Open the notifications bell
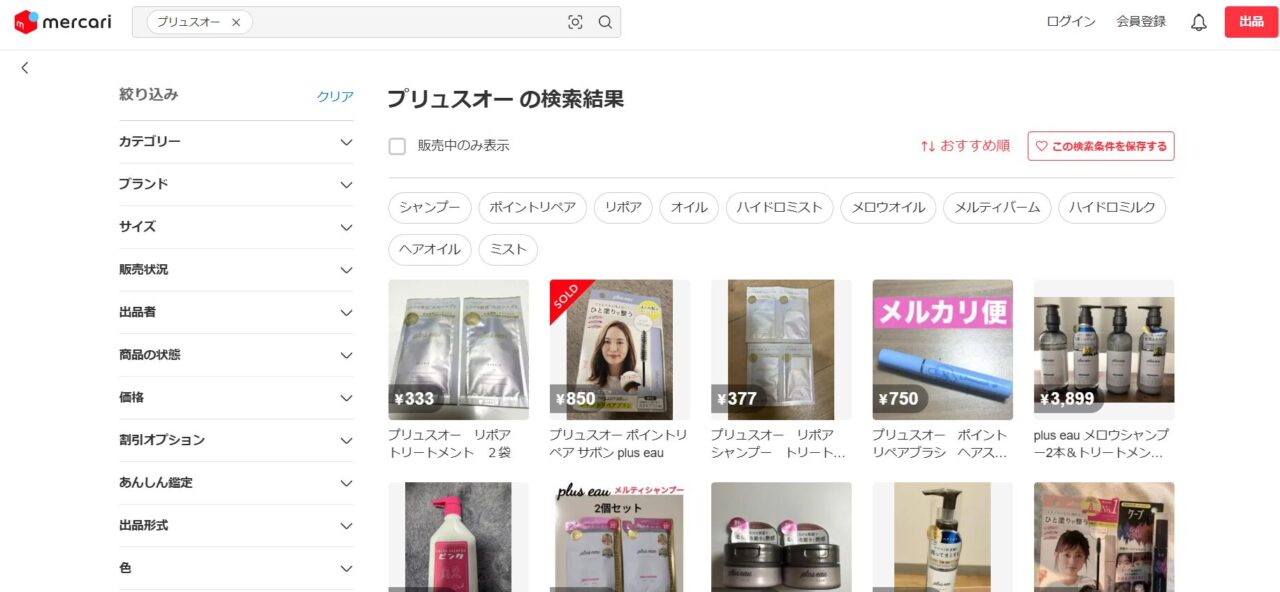The width and height of the screenshot is (1280, 592). [1199, 22]
